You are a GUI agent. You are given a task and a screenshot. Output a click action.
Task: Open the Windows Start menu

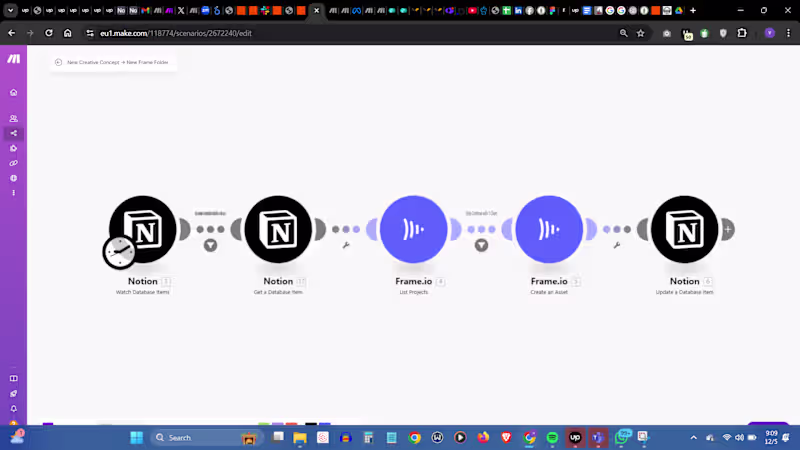coord(137,438)
